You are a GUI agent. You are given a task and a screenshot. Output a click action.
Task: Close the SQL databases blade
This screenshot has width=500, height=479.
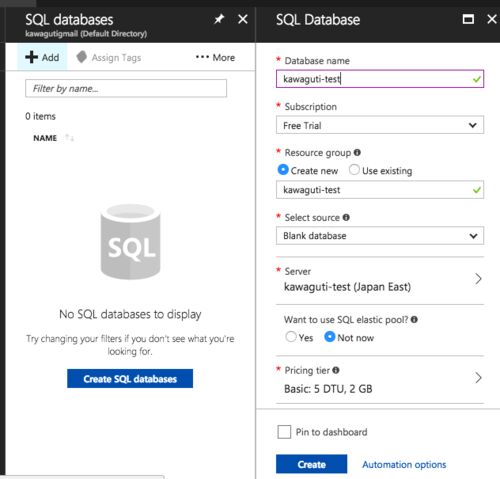click(243, 19)
